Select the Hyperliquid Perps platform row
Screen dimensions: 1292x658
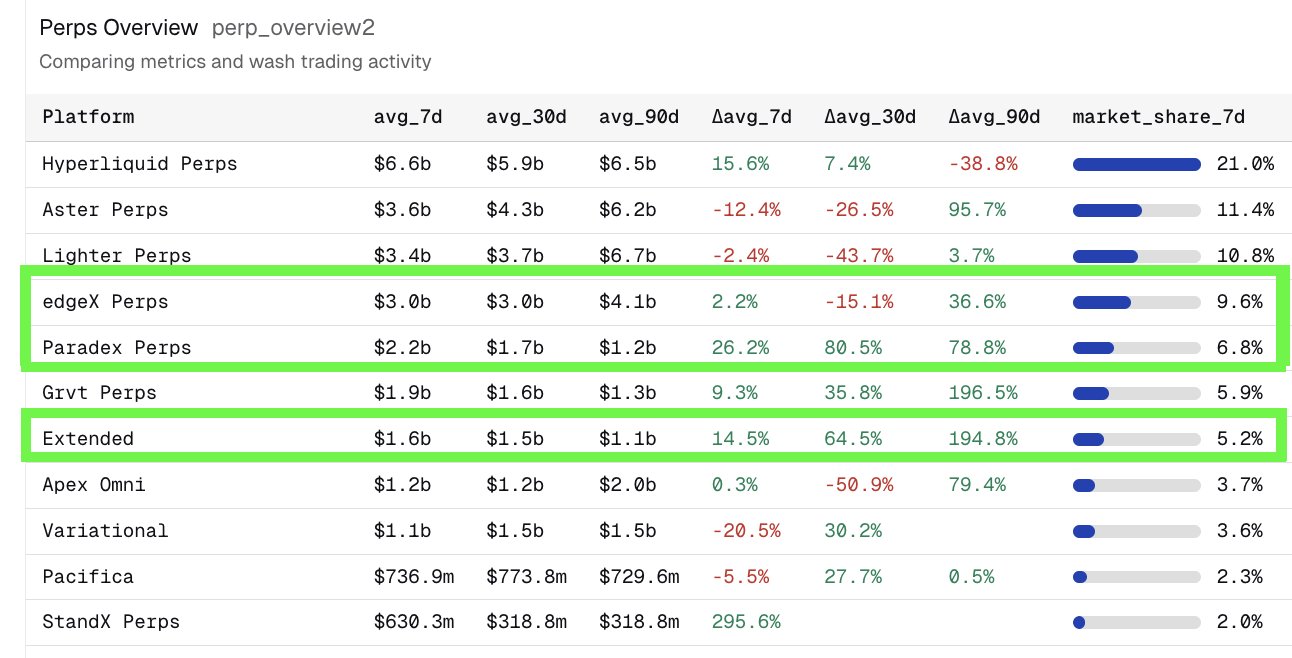coord(140,164)
